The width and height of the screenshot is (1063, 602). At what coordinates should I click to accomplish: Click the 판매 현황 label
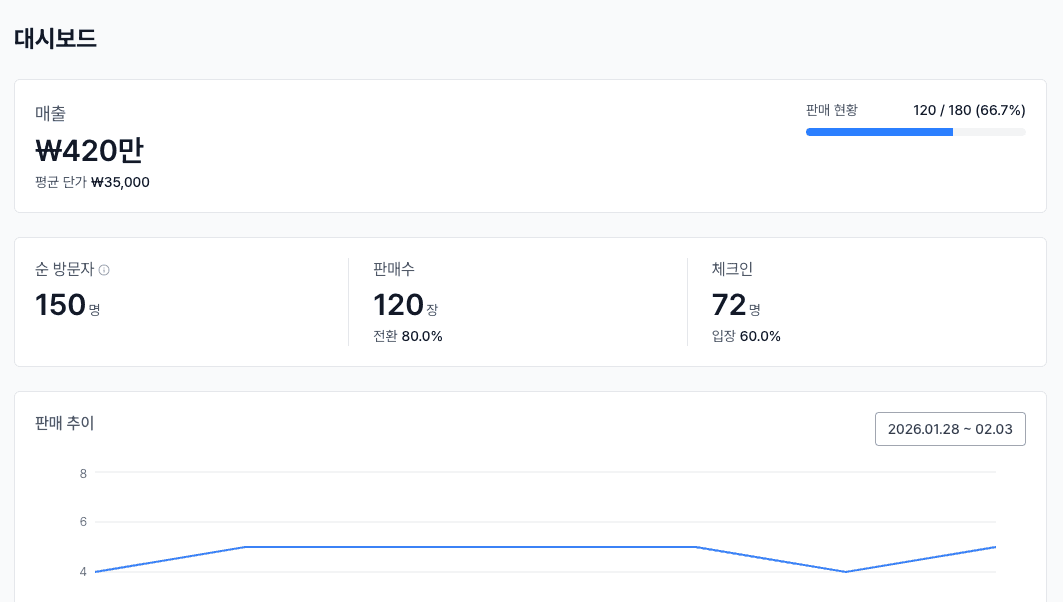[x=831, y=110]
